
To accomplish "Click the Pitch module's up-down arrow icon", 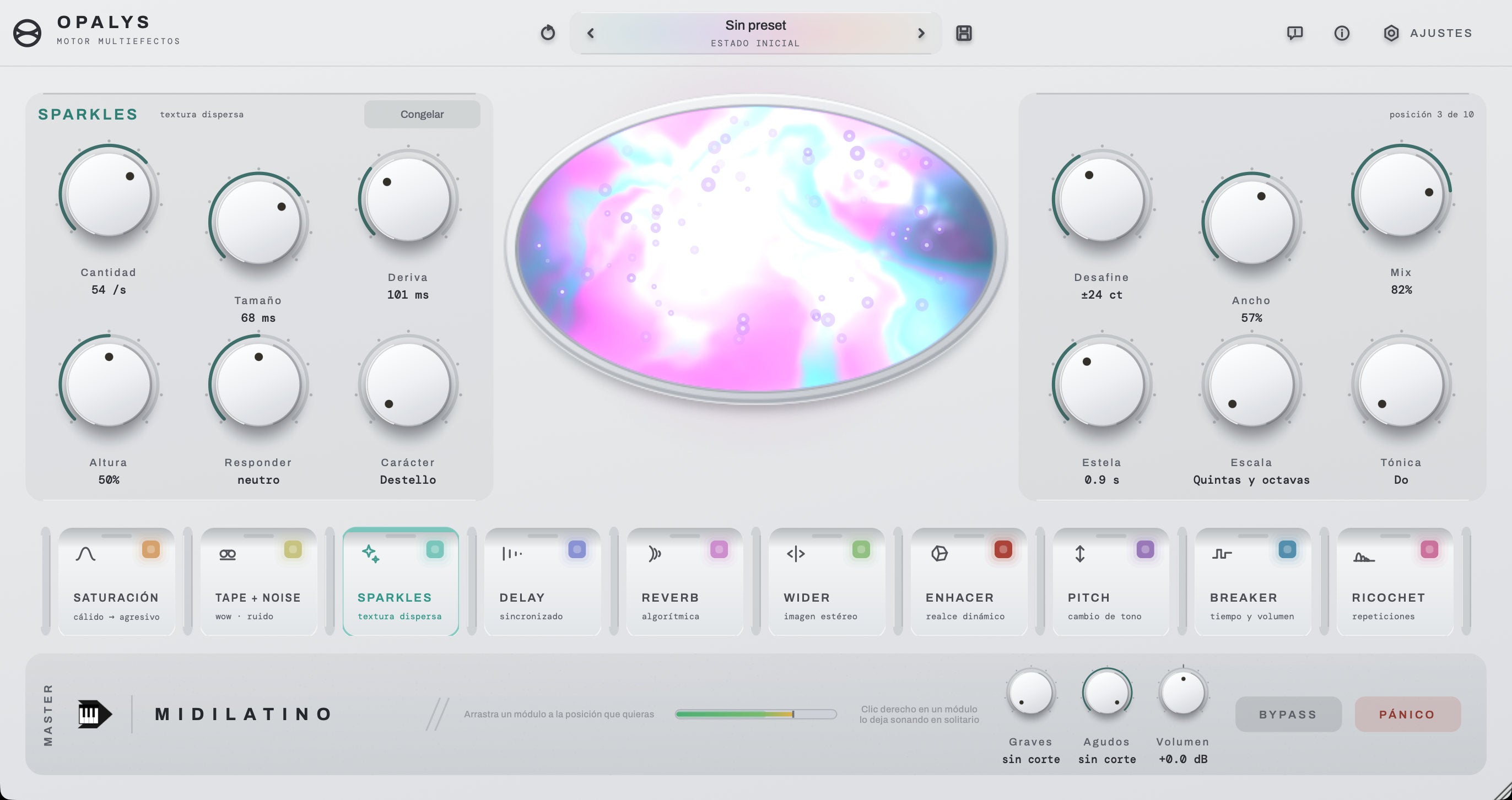I will tap(1080, 554).
